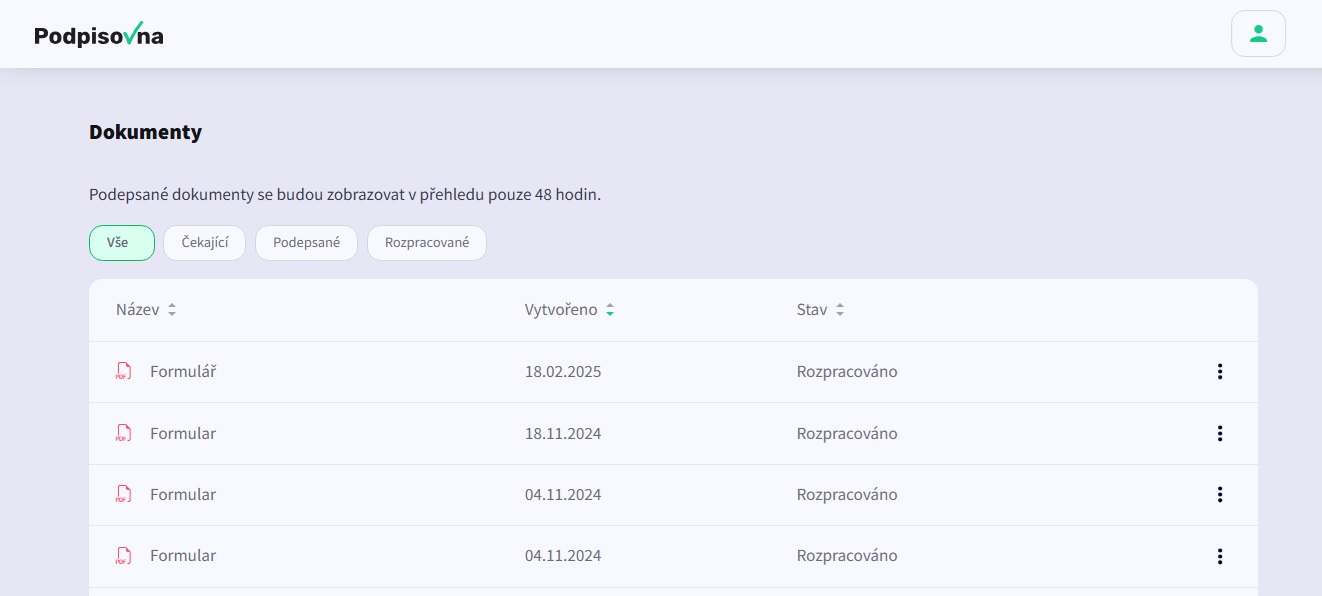The width and height of the screenshot is (1322, 596).
Task: Filter documents by Čekající
Action: click(x=205, y=243)
